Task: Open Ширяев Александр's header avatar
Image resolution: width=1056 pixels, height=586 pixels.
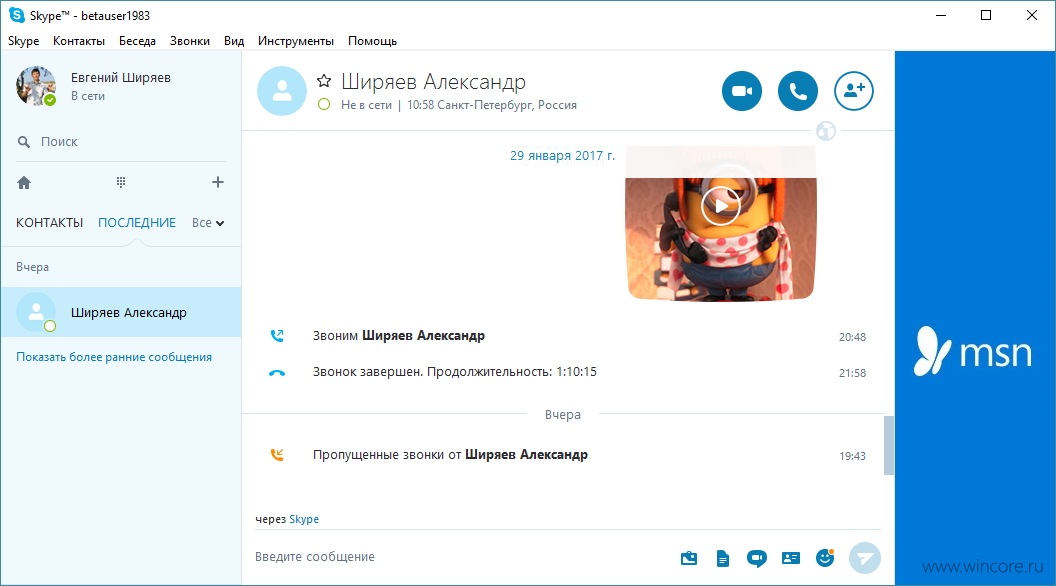Action: (282, 90)
